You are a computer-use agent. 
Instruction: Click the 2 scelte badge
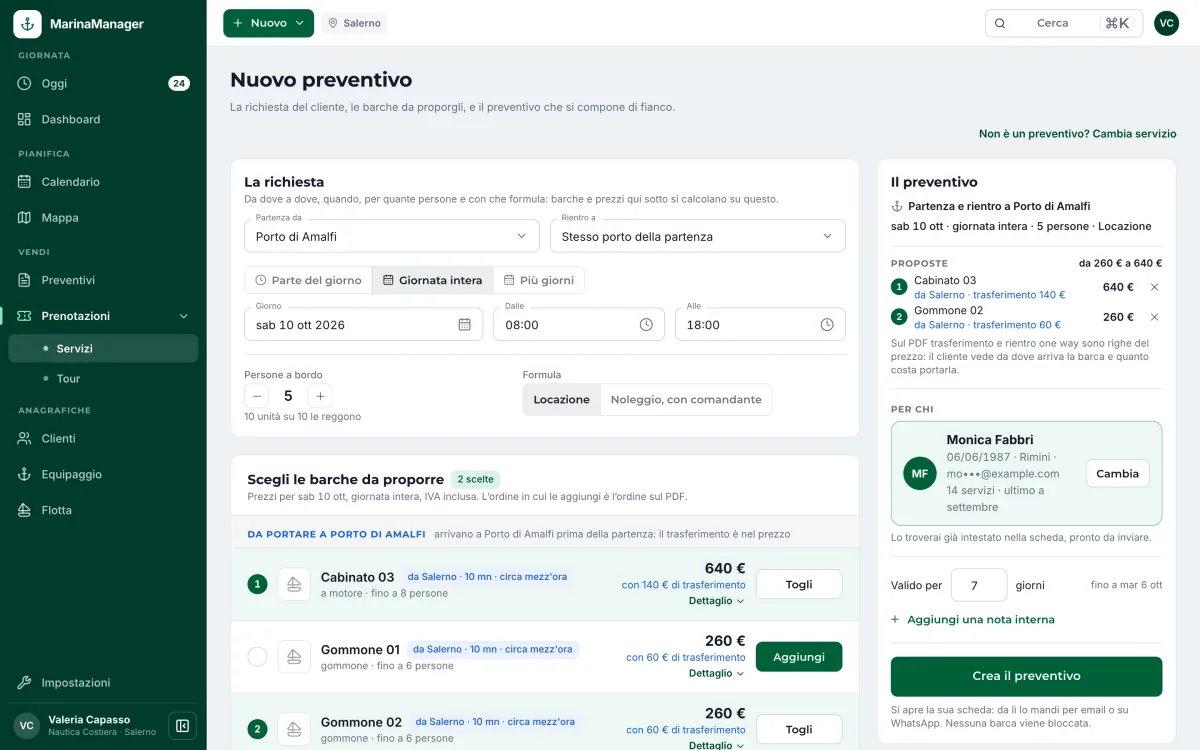pyautogui.click(x=475, y=479)
